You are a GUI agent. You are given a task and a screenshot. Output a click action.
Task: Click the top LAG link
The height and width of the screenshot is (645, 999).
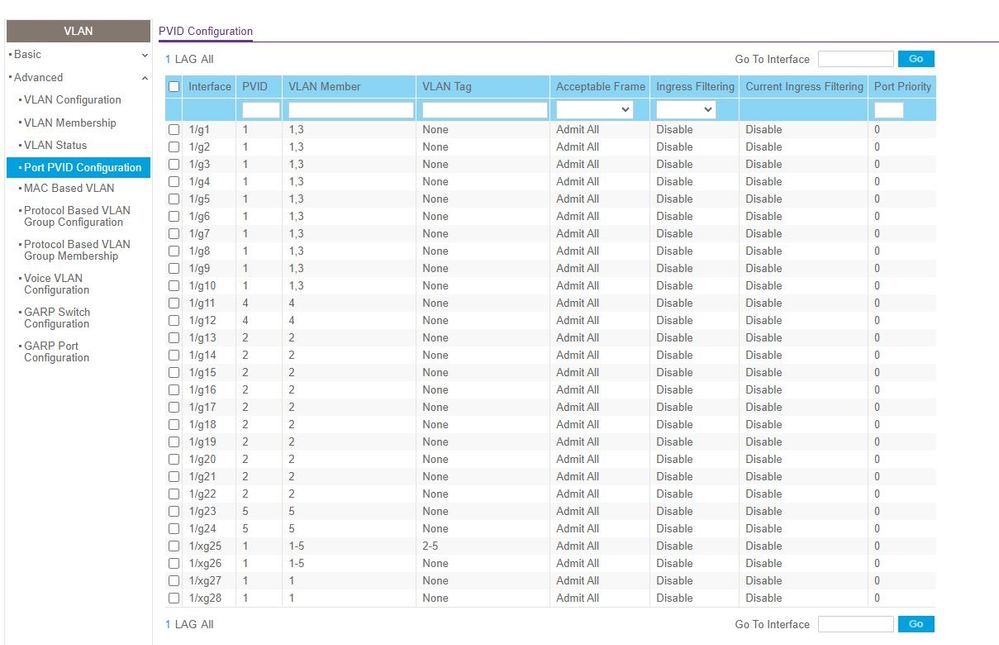[186, 60]
